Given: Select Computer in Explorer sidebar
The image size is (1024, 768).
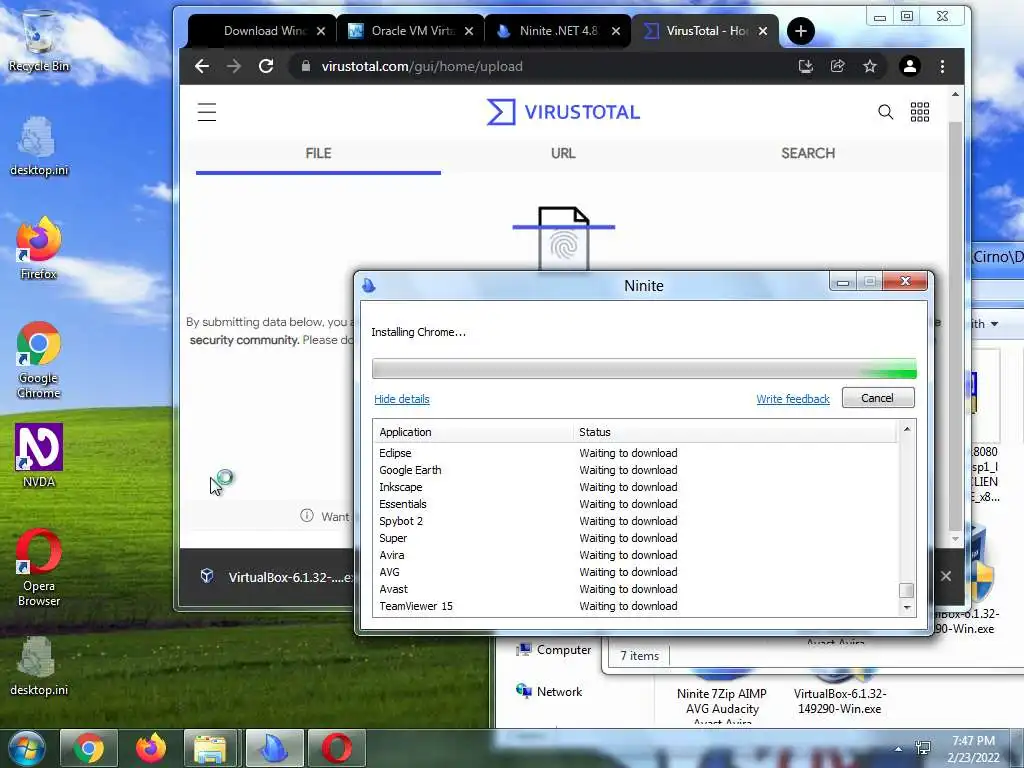Looking at the screenshot, I should tap(554, 650).
